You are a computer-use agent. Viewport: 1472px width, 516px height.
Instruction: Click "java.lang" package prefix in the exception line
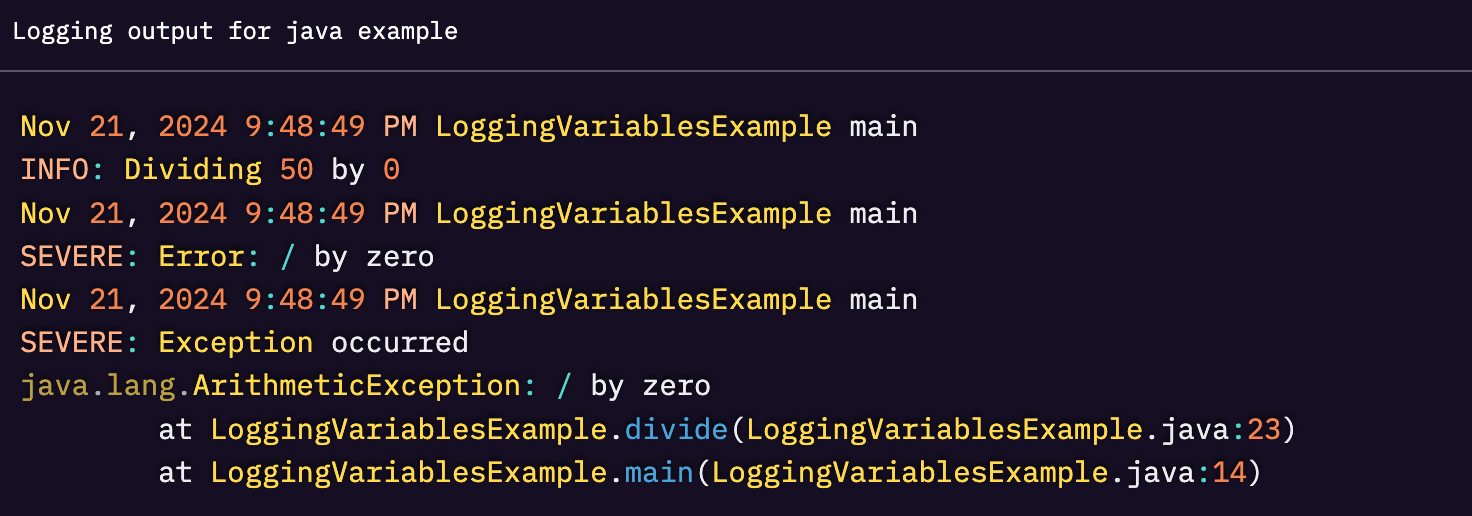98,386
